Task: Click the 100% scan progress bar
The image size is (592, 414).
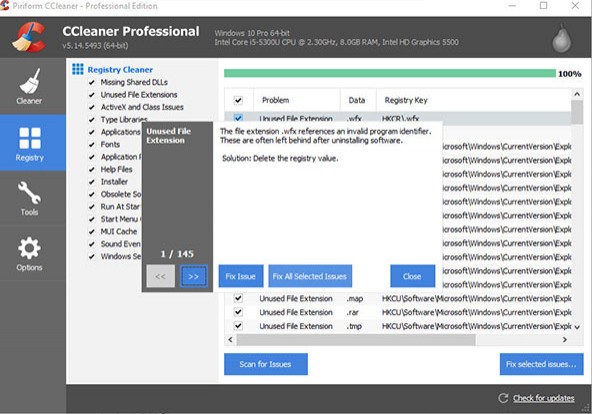Action: [x=390, y=73]
